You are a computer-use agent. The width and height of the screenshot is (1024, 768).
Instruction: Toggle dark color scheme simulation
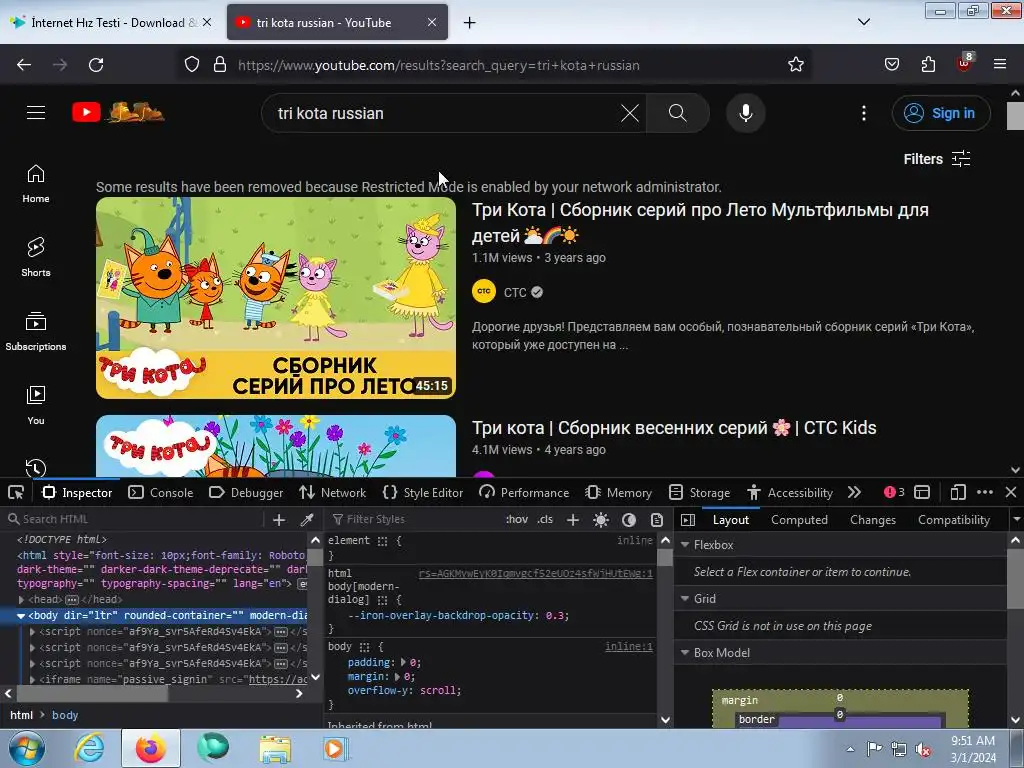(629, 520)
